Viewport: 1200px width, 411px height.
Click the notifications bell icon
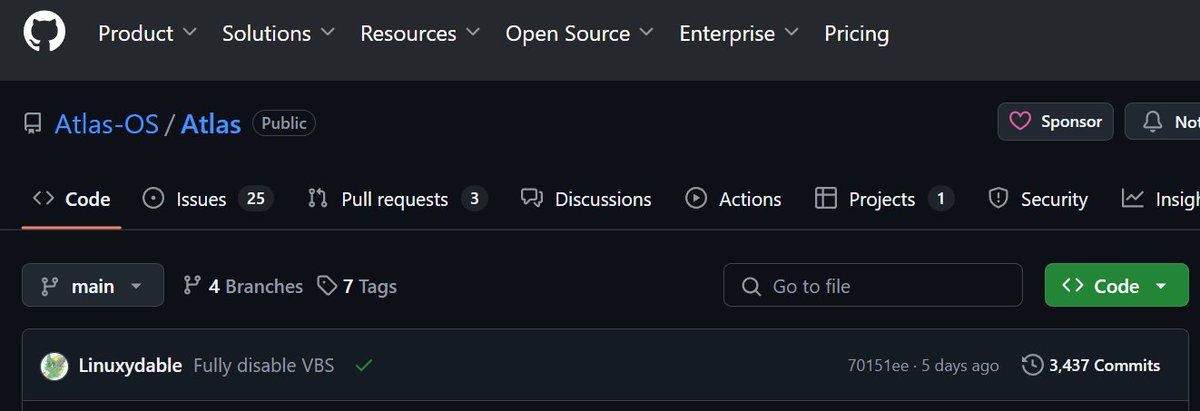[x=1153, y=122]
